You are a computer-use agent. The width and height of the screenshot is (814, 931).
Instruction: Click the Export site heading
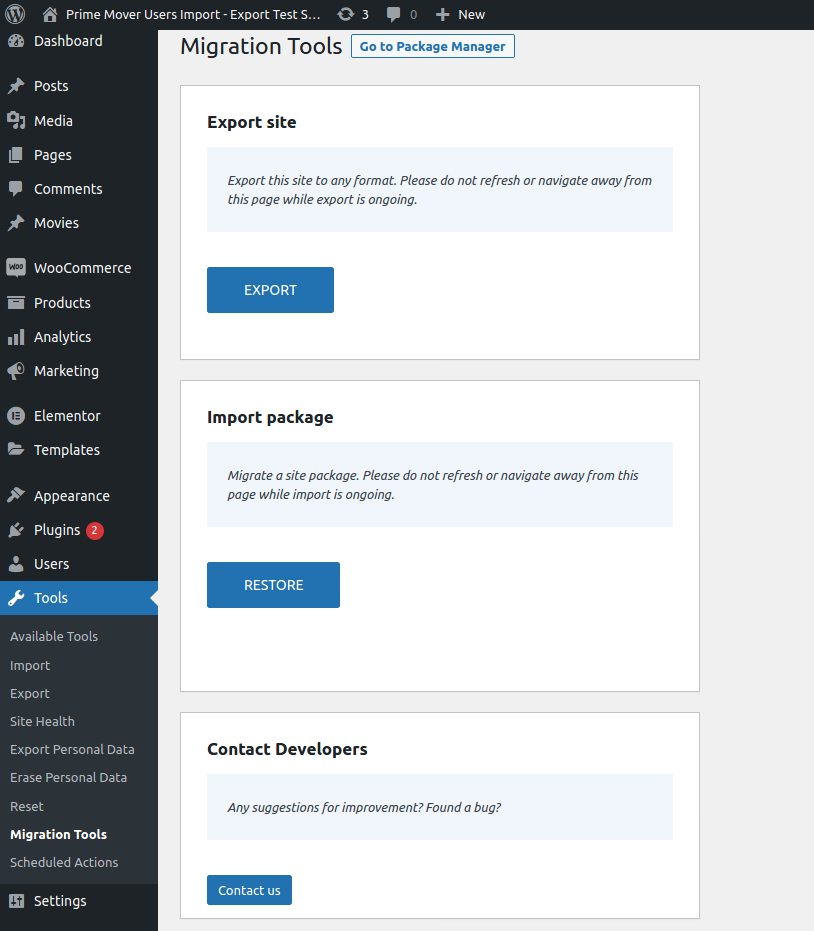pyautogui.click(x=252, y=122)
